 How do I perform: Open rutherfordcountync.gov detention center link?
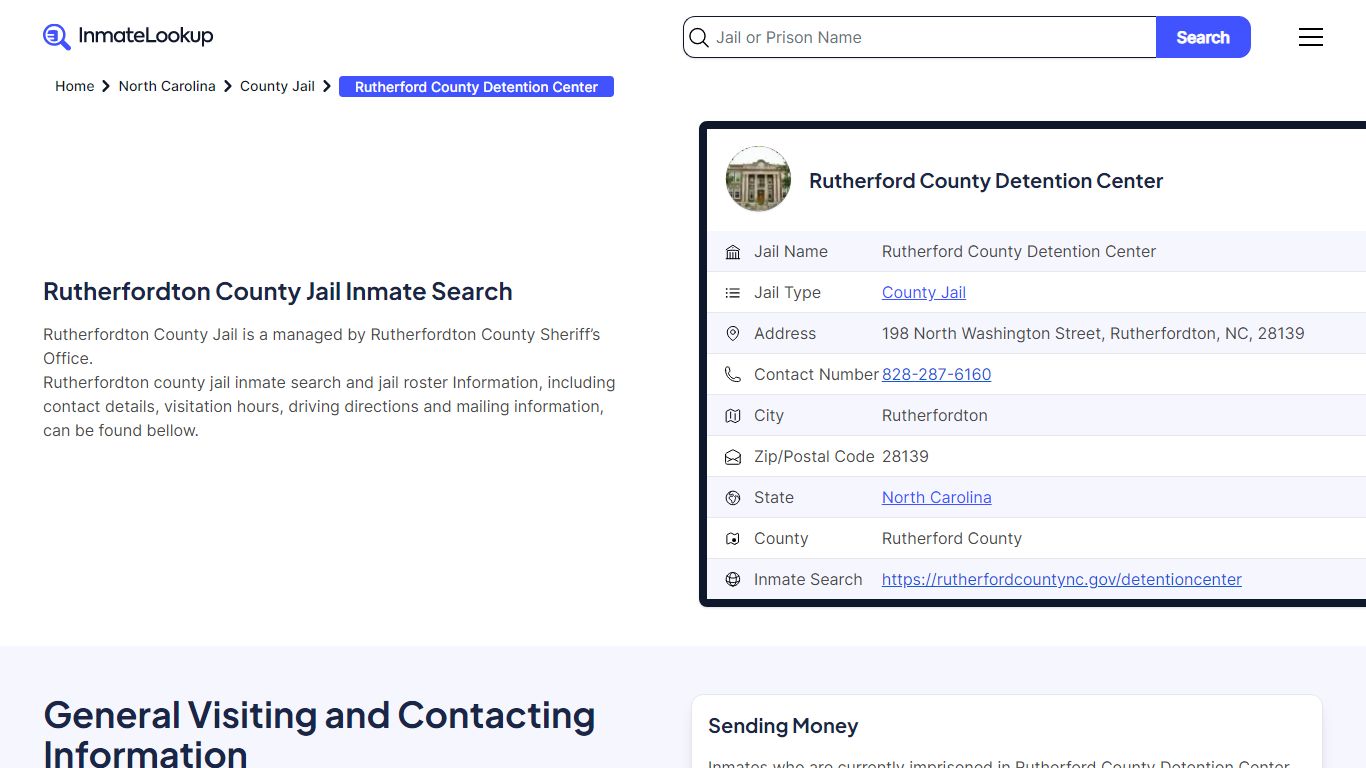[x=1061, y=579]
